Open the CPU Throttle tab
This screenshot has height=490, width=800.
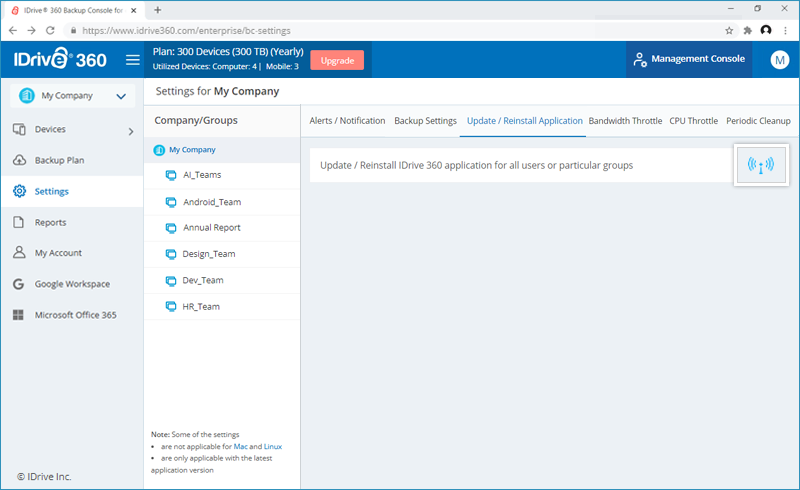pyautogui.click(x=693, y=121)
